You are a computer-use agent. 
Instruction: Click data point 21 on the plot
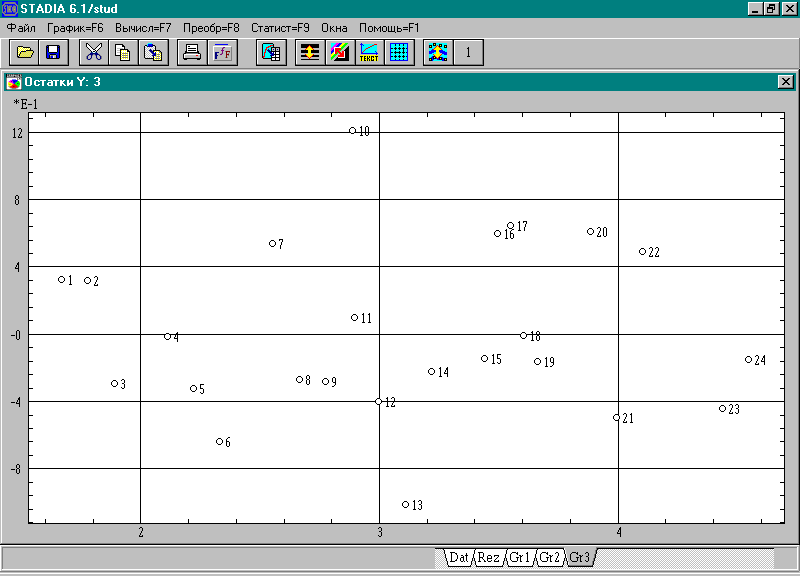pyautogui.click(x=617, y=417)
